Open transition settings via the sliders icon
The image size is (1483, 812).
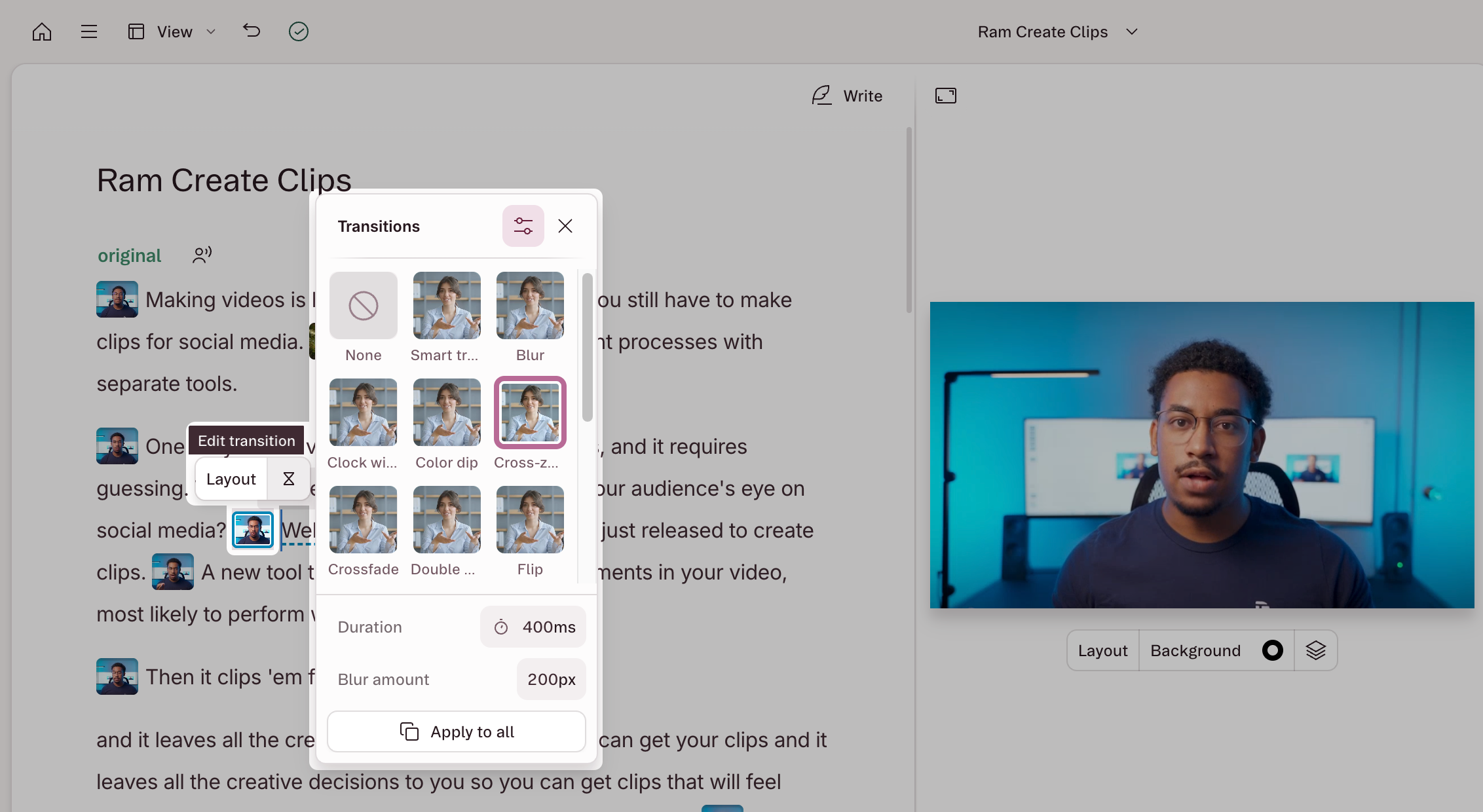523,225
